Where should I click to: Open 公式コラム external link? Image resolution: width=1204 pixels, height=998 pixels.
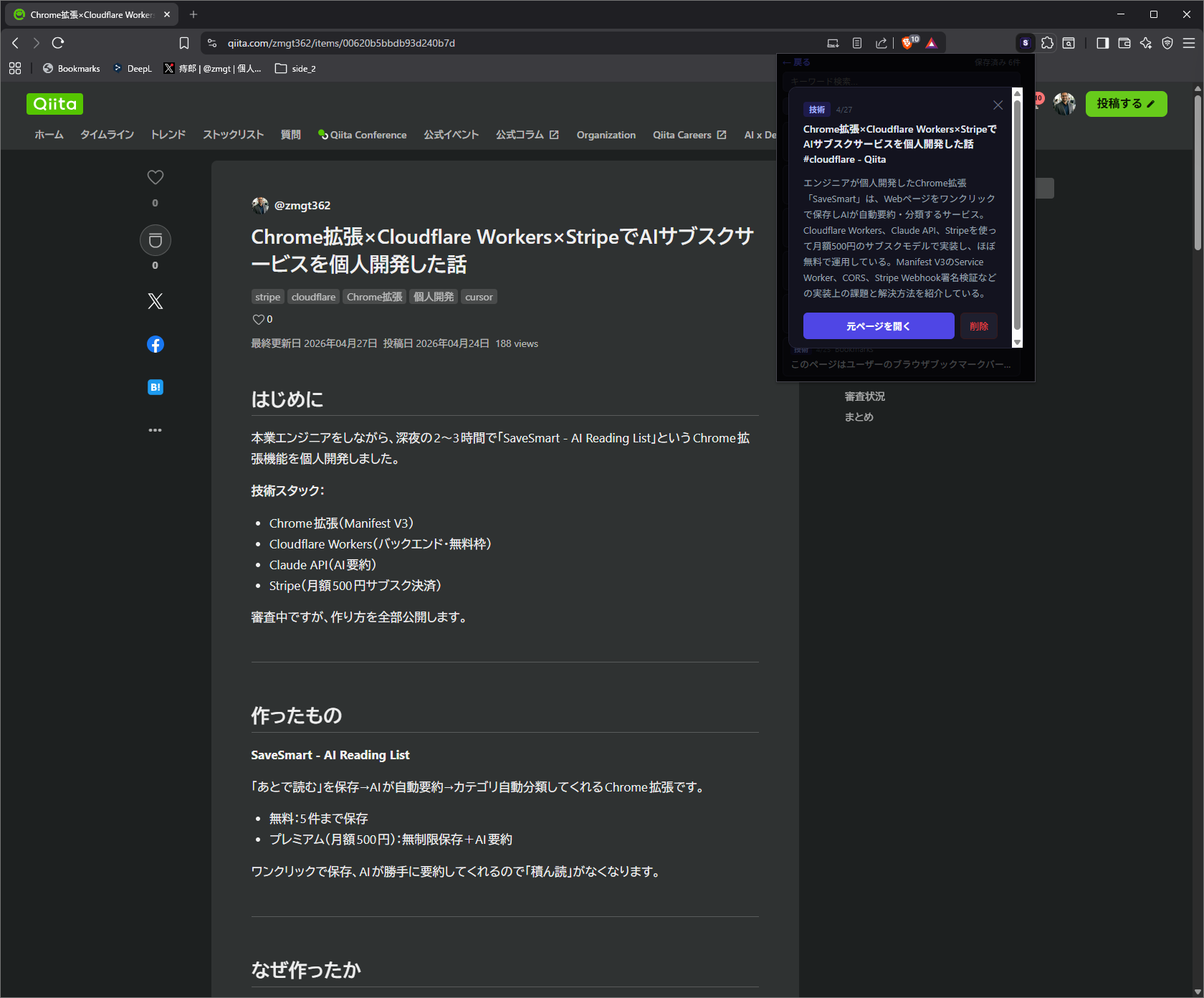(527, 135)
